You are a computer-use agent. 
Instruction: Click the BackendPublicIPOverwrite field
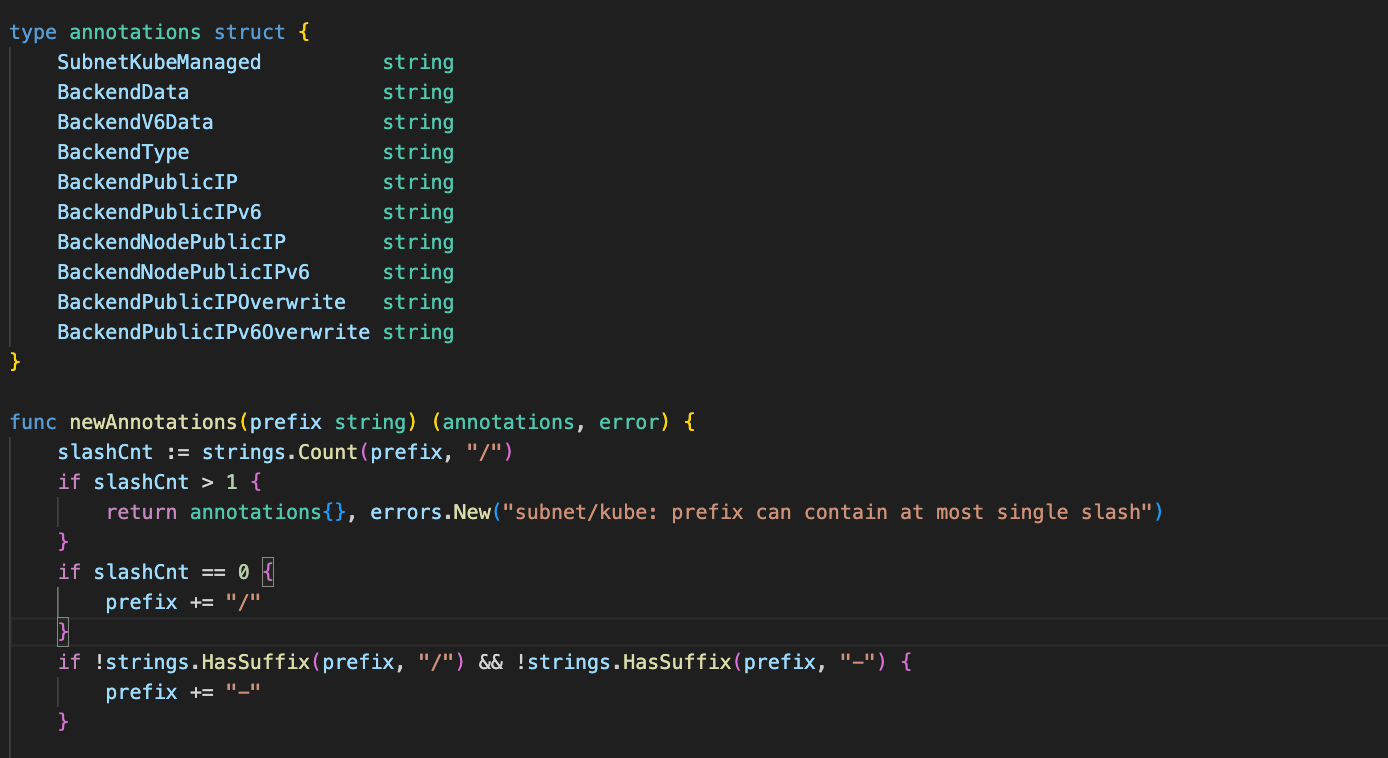[201, 302]
